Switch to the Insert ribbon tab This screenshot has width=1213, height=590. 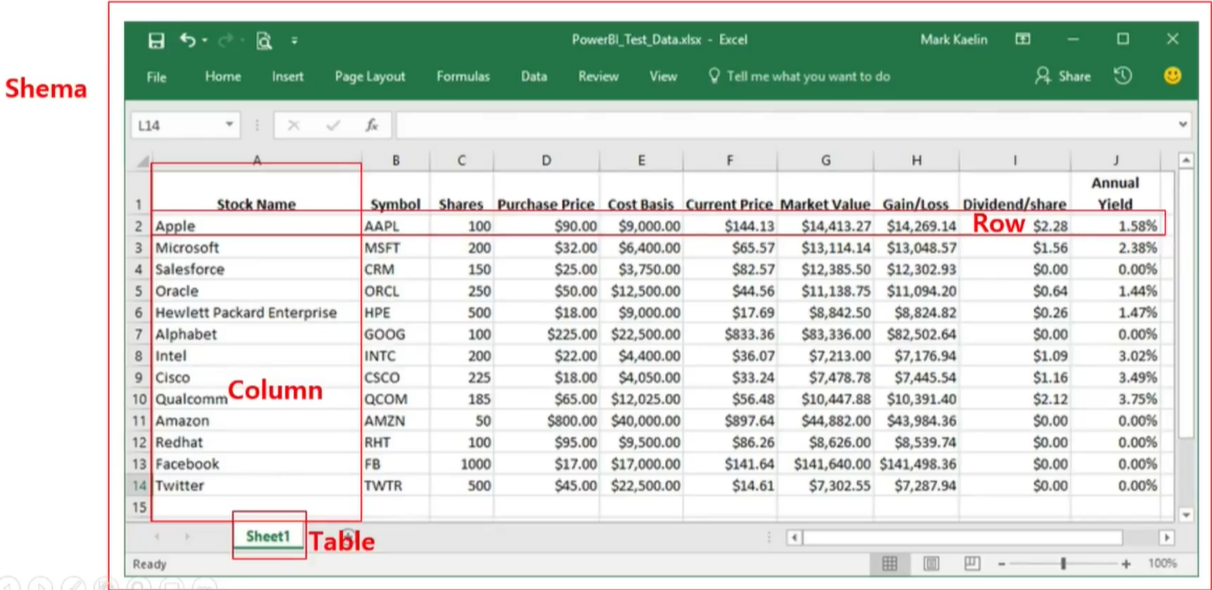288,76
